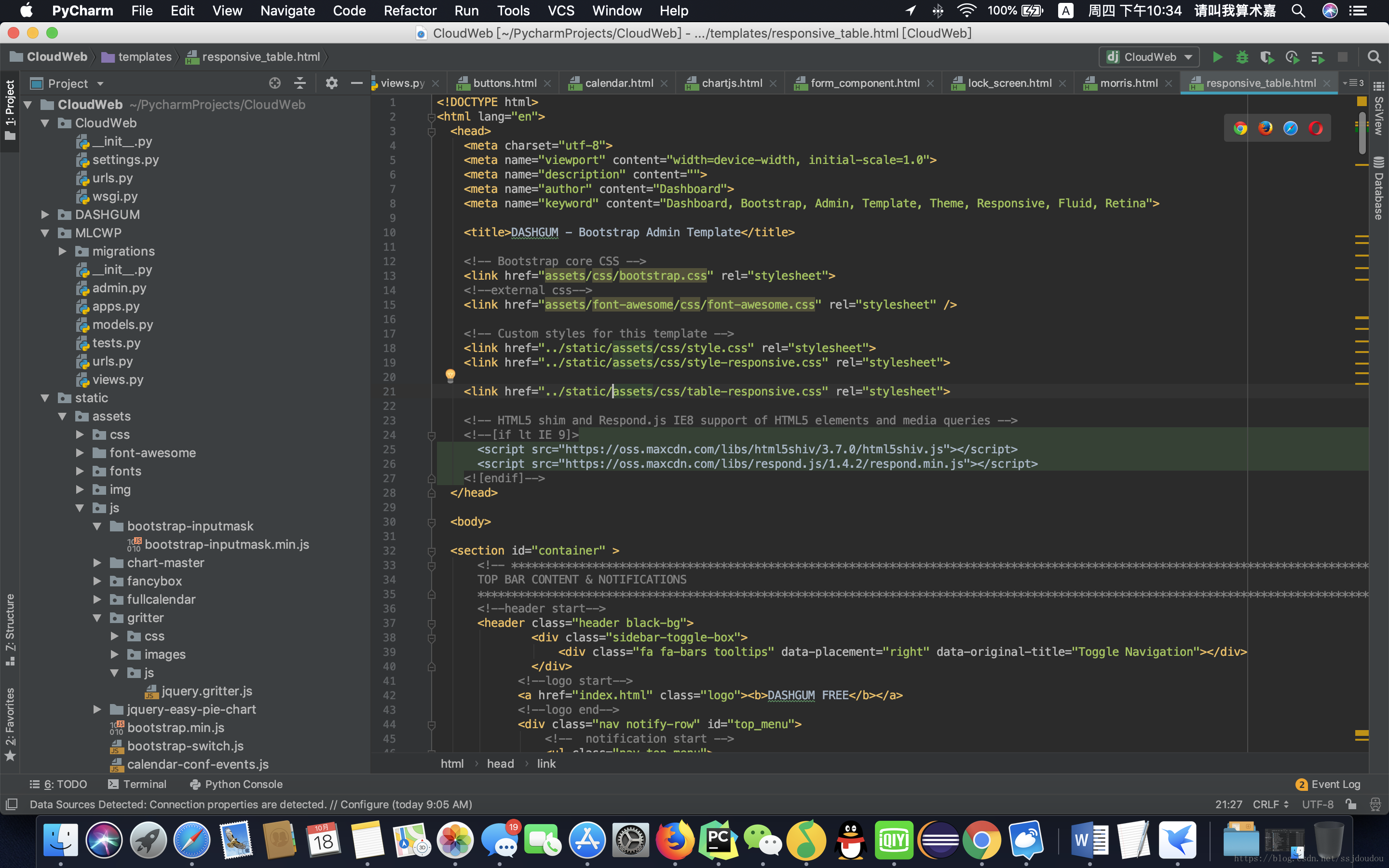Collapse all in Project panel
This screenshot has height=868, width=1389.
coord(300,83)
